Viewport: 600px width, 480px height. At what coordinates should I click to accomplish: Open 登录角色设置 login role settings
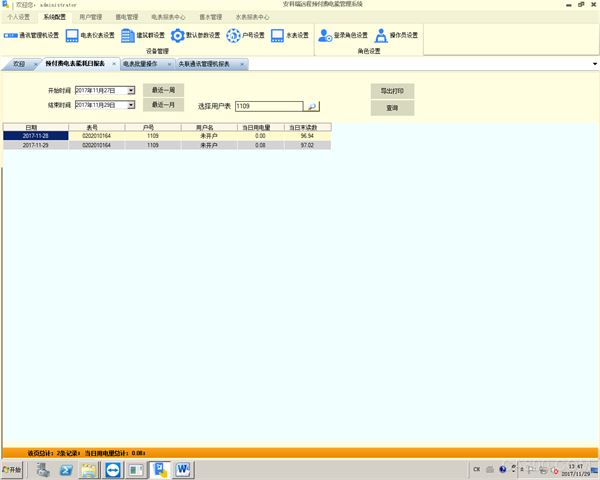pyautogui.click(x=343, y=35)
